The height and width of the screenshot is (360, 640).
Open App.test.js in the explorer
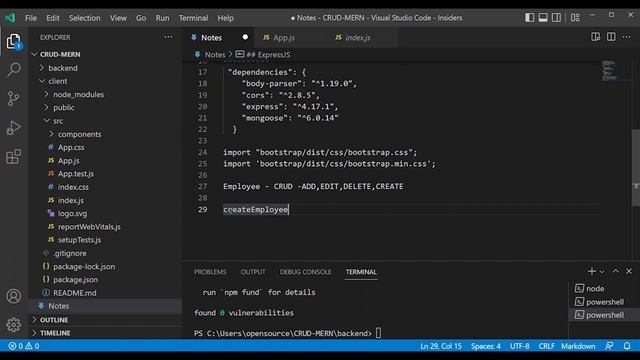[76, 174]
